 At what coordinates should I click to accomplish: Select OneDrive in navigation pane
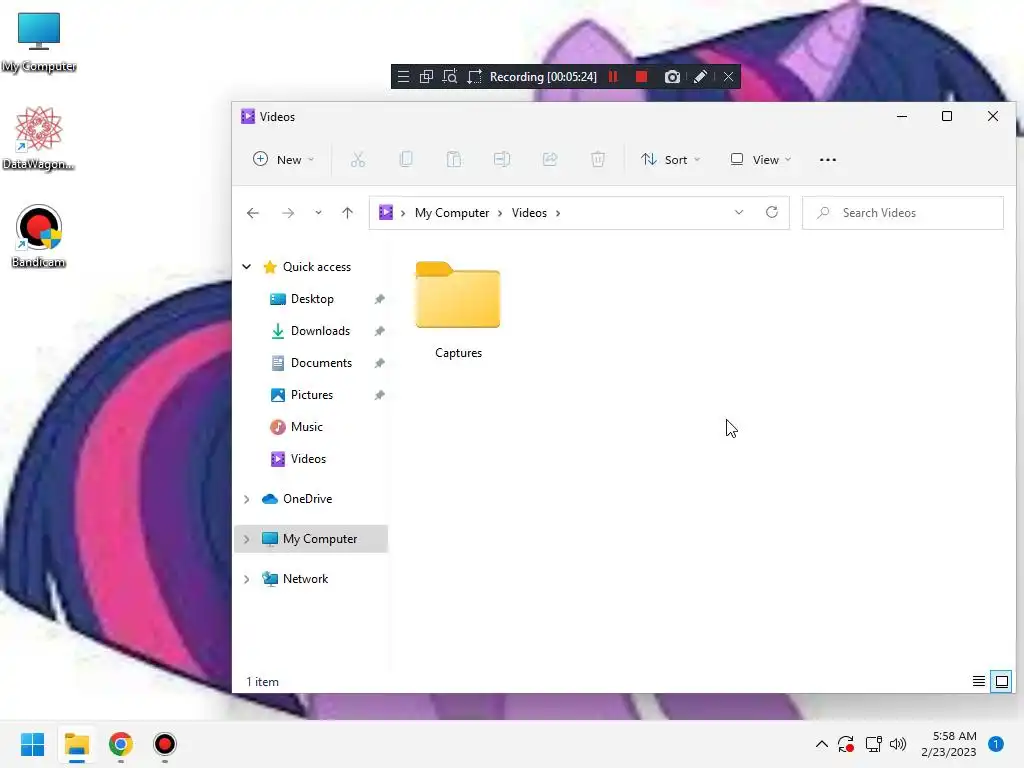click(x=307, y=498)
